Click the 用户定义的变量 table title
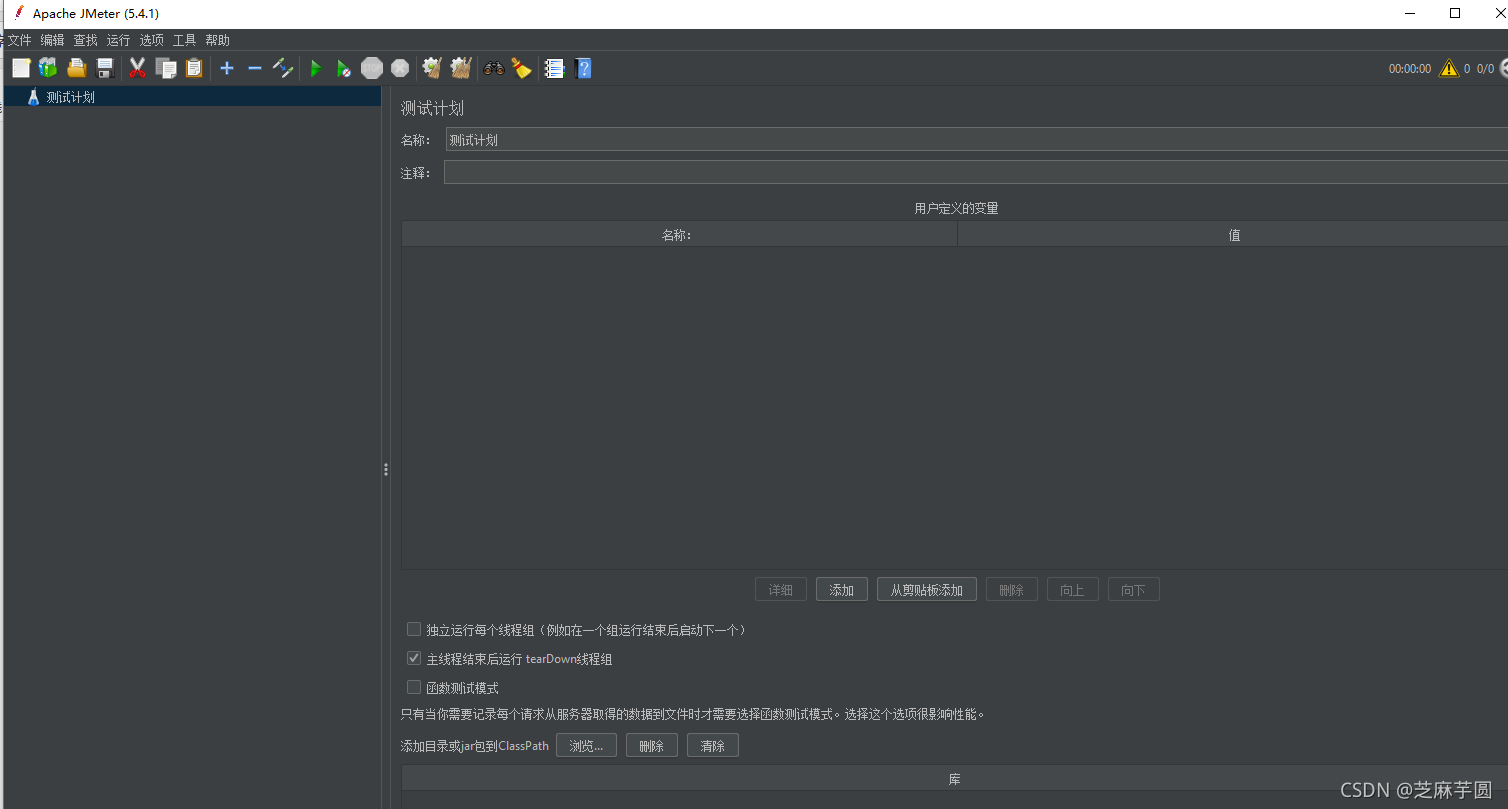 point(956,208)
